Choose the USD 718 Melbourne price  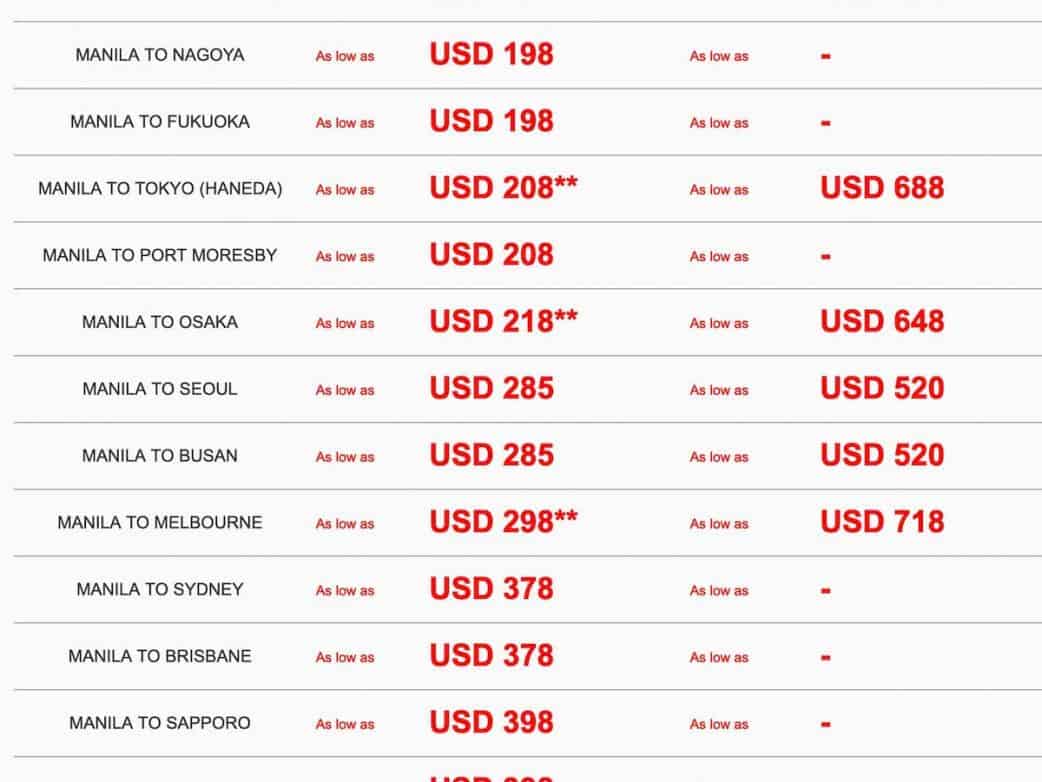point(882,521)
